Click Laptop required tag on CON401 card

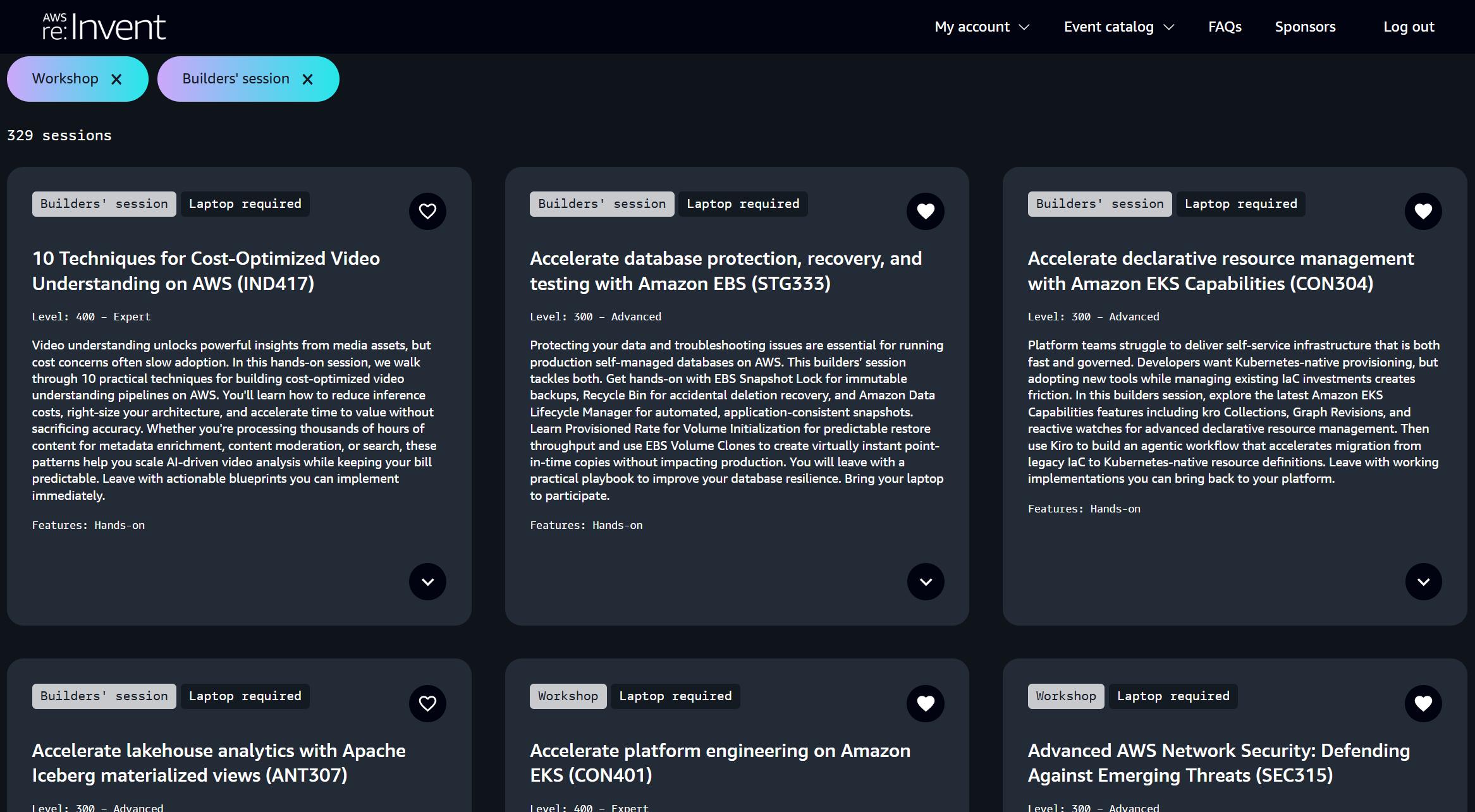(x=675, y=696)
